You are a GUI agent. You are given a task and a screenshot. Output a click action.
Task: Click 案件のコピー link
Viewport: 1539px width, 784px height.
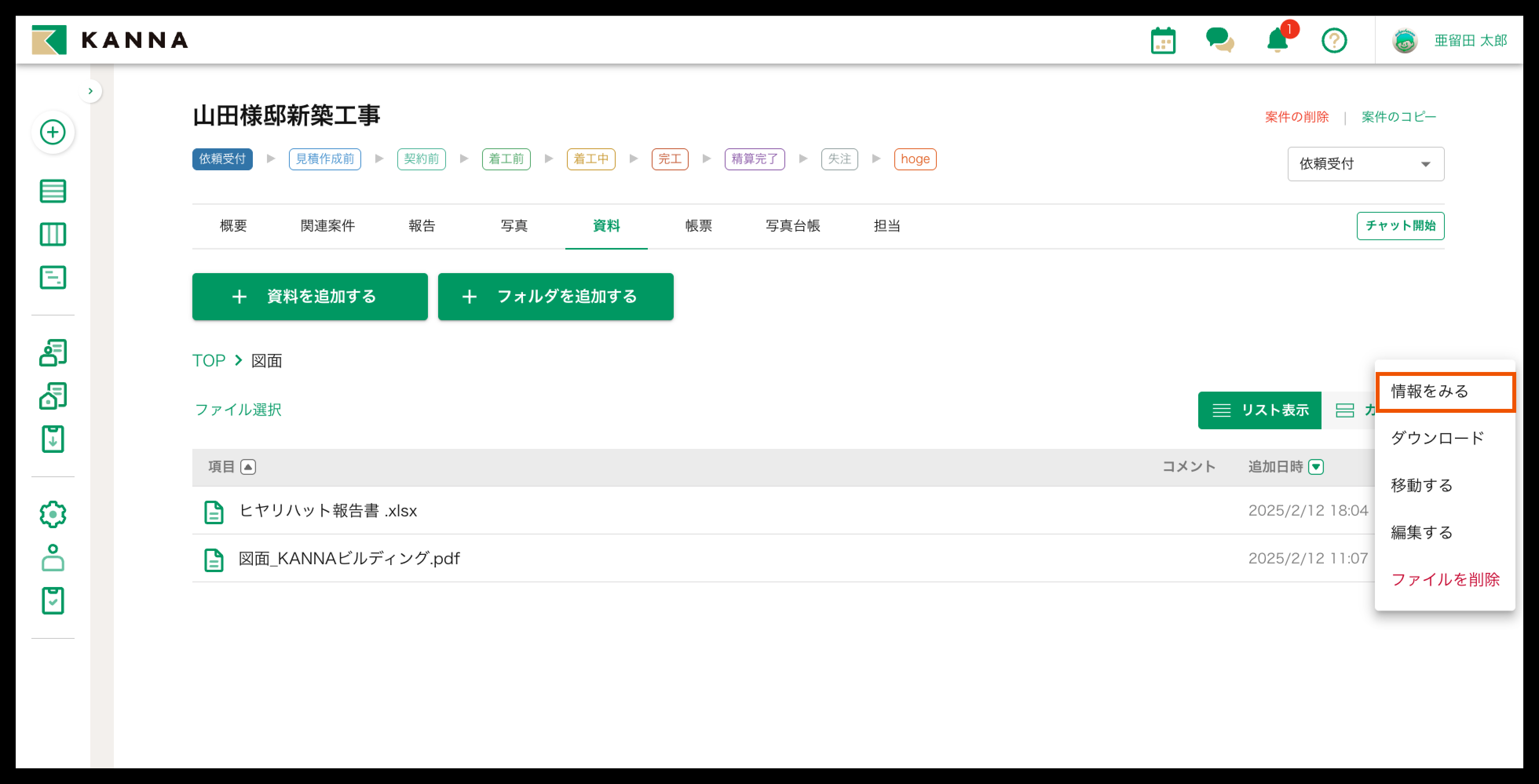[1398, 117]
